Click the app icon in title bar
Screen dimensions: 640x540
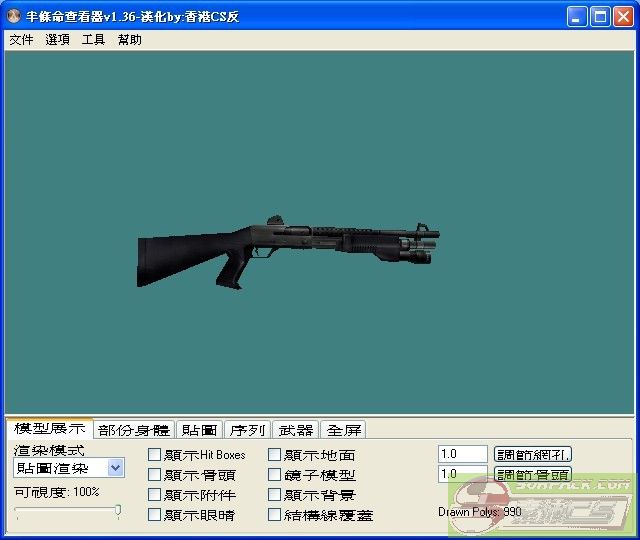point(14,17)
